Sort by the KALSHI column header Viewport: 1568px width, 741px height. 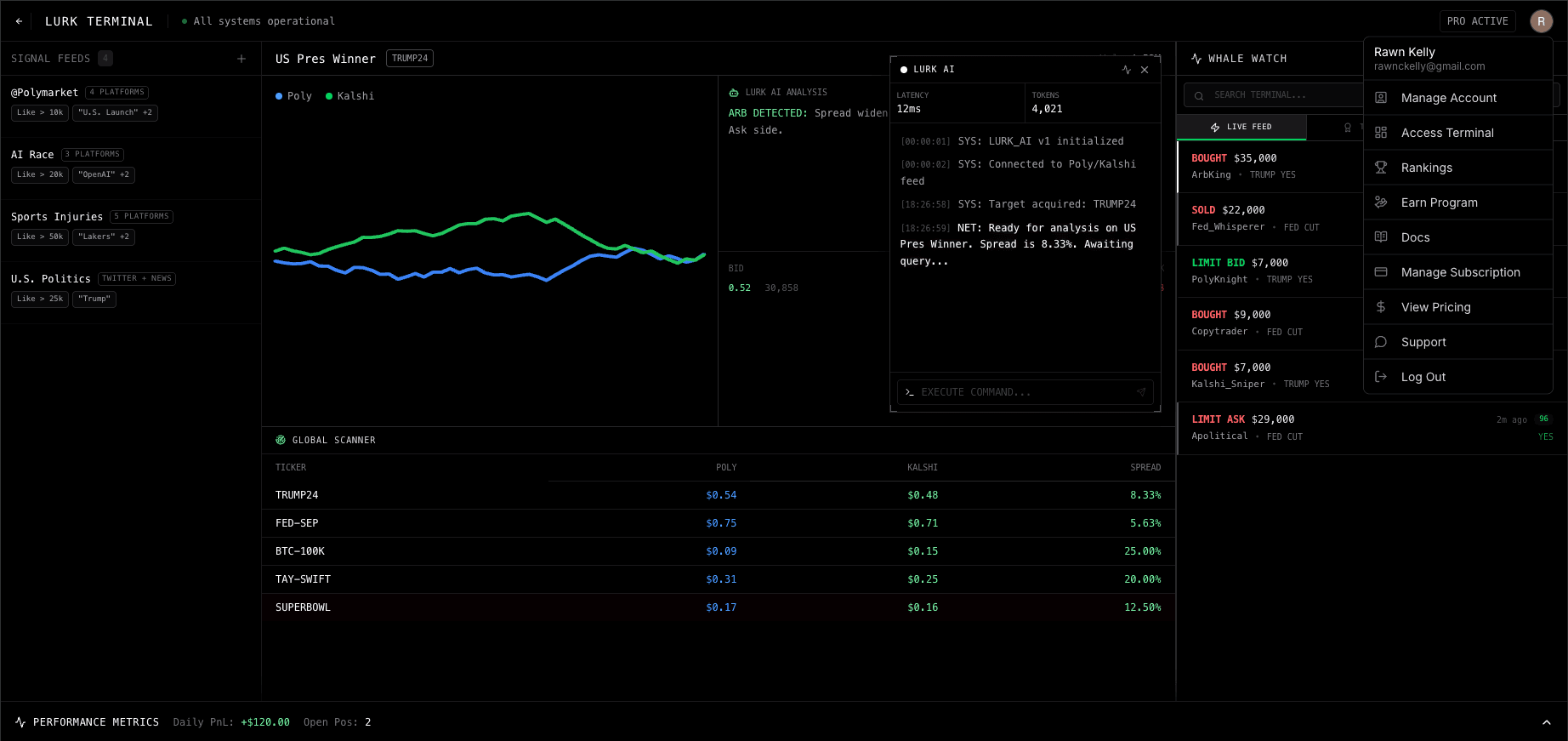point(923,467)
